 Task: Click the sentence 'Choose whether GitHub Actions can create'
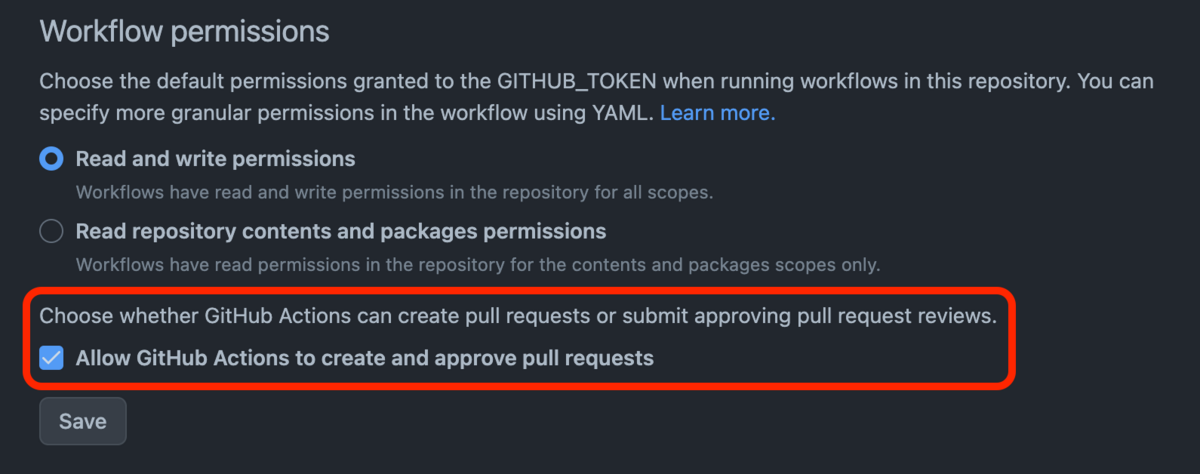point(518,318)
